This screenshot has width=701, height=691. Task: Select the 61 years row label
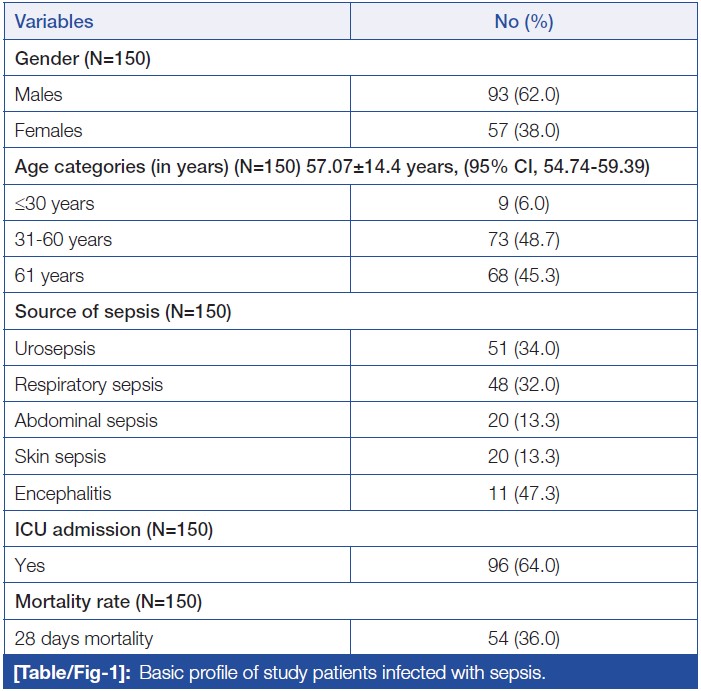click(48, 276)
